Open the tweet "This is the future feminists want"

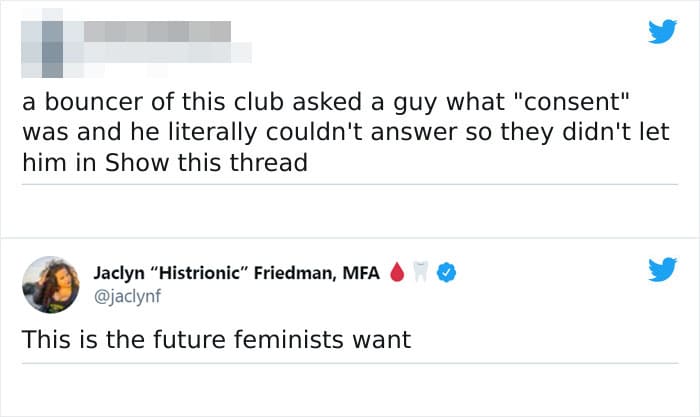click(x=216, y=339)
